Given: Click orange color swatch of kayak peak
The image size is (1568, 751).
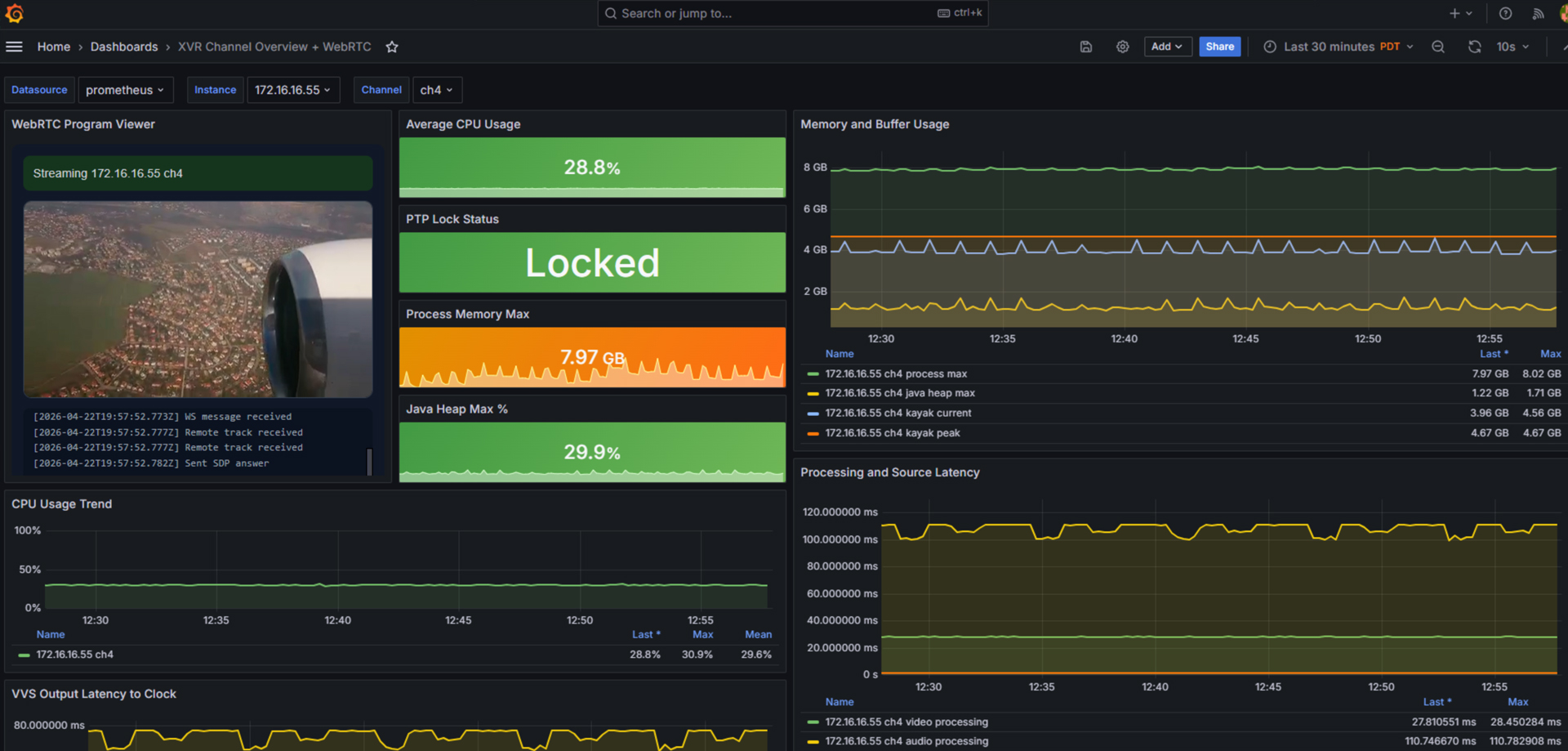Looking at the screenshot, I should point(813,434).
